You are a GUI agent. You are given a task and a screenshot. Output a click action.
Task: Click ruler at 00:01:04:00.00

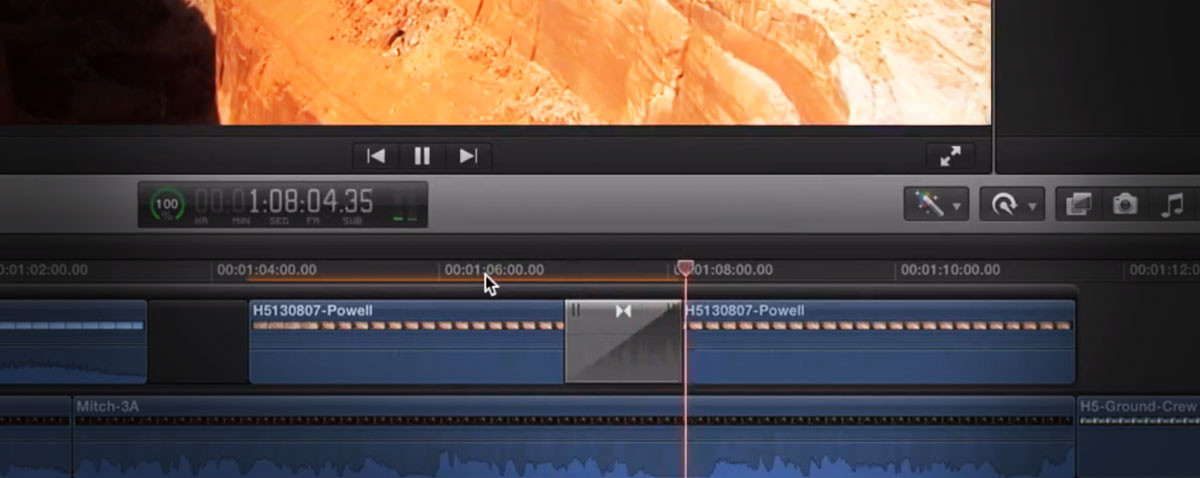pyautogui.click(x=267, y=270)
